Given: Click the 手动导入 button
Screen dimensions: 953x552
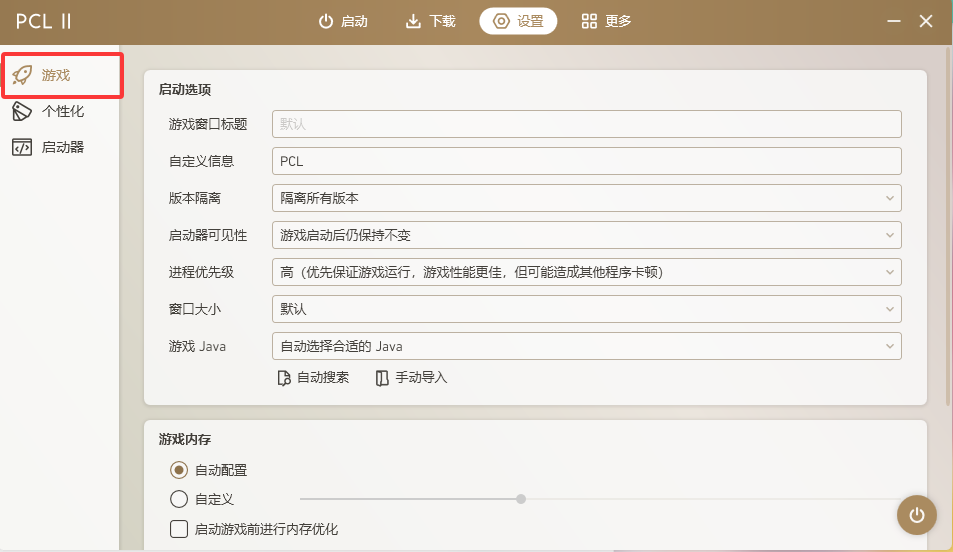Looking at the screenshot, I should click(411, 378).
